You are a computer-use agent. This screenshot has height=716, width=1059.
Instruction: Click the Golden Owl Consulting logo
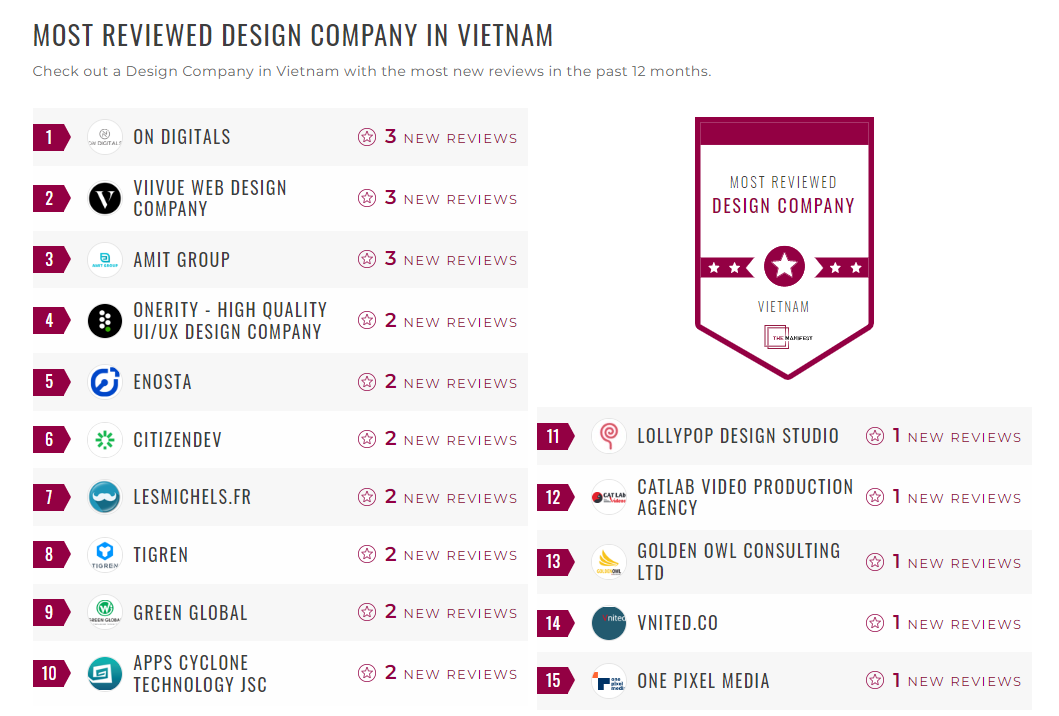[609, 562]
